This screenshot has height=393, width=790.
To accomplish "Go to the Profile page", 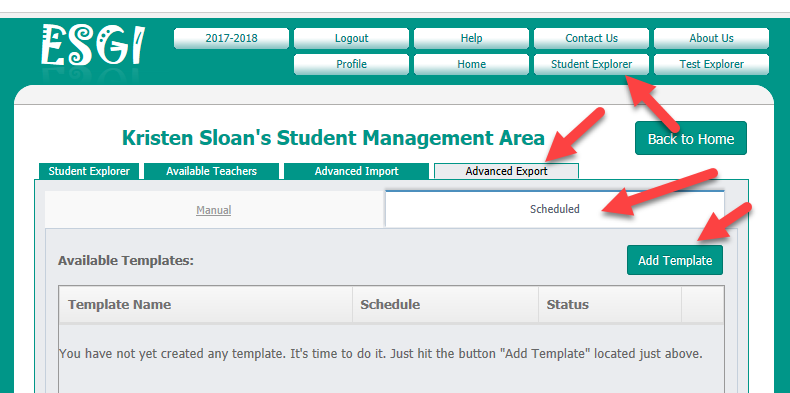I will [351, 64].
